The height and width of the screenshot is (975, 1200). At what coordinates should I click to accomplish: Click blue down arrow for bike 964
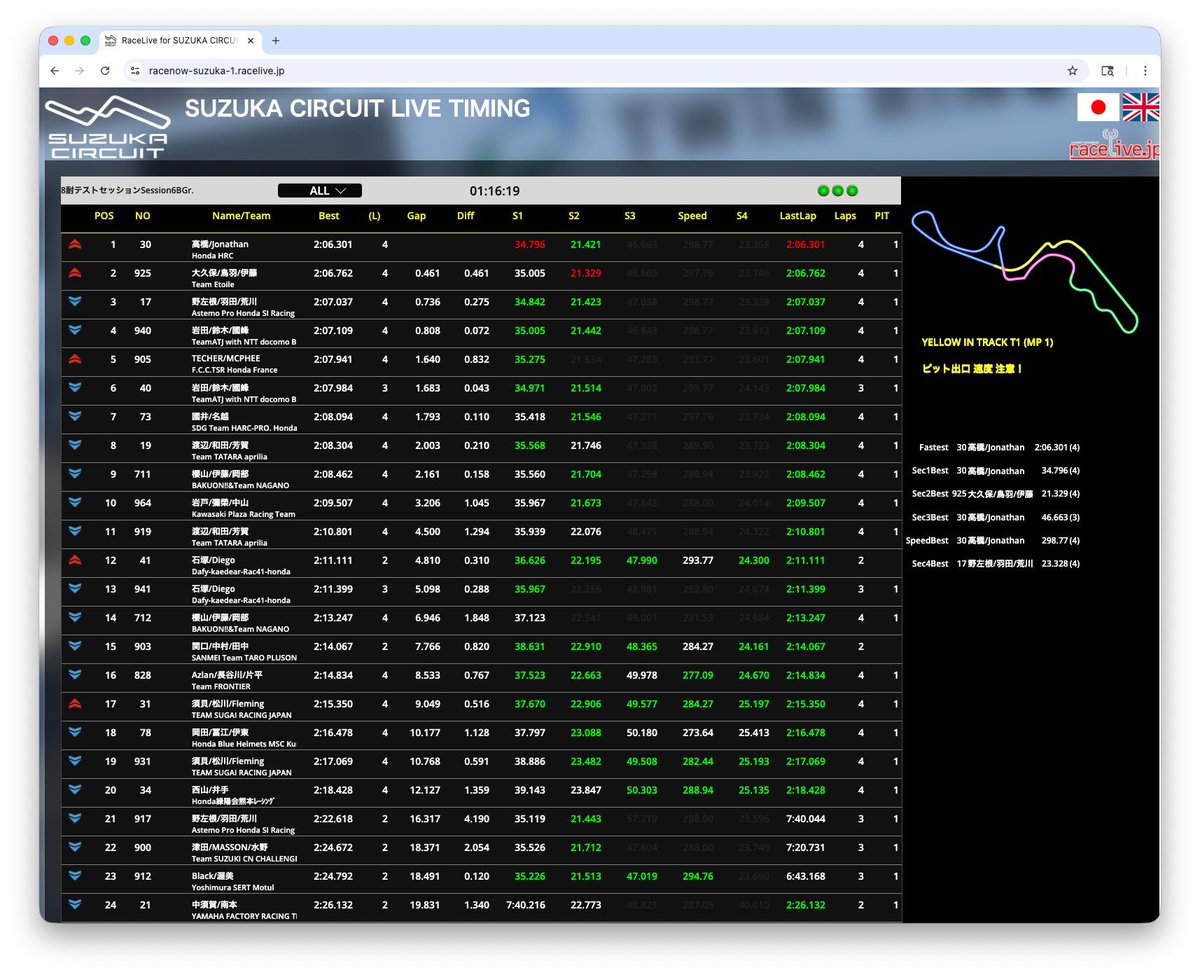(x=75, y=503)
